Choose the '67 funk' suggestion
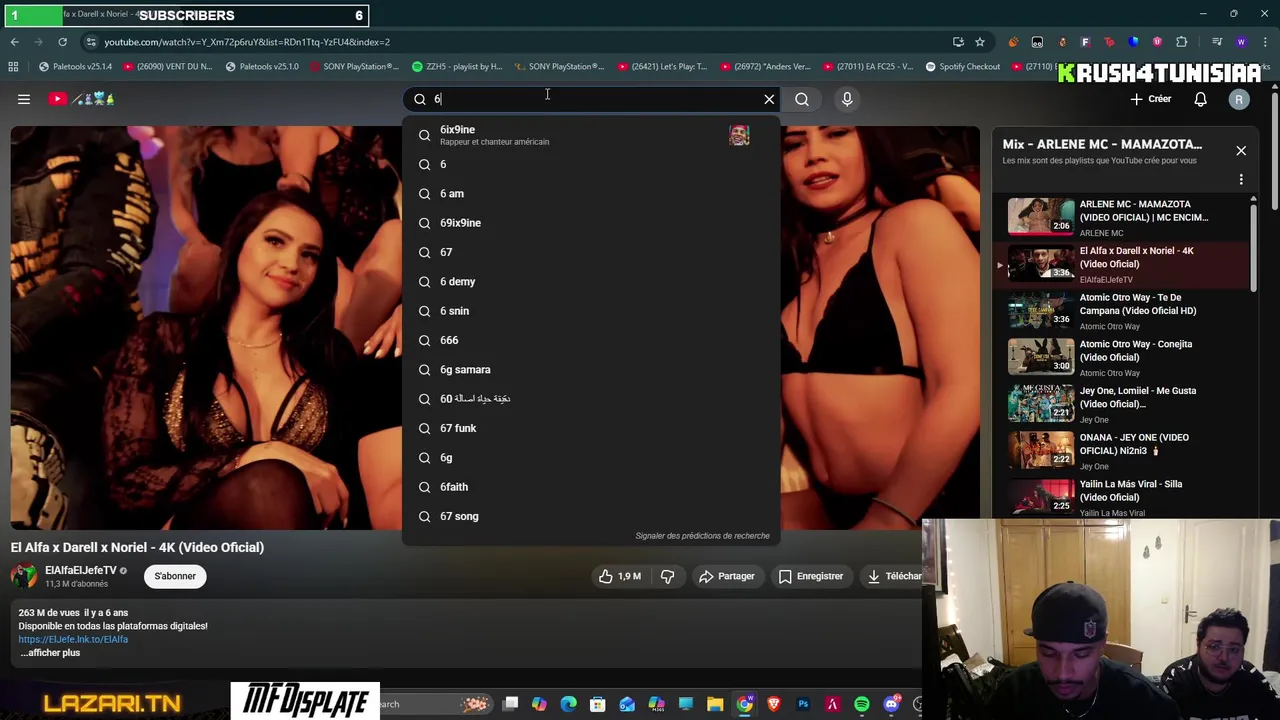The image size is (1280, 720). click(x=591, y=428)
